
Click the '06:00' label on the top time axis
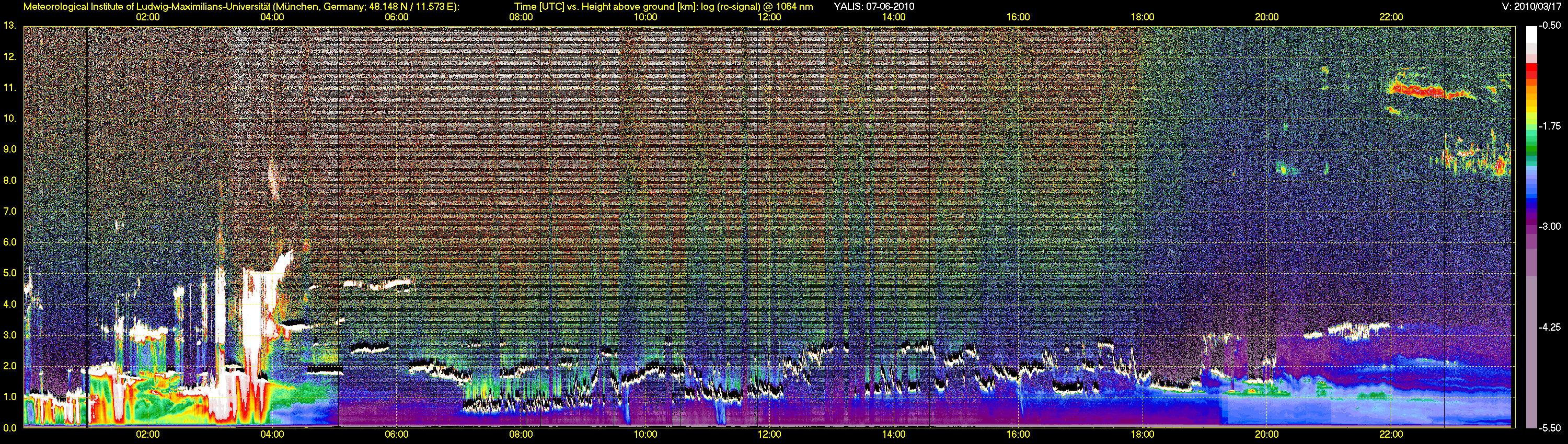point(396,17)
